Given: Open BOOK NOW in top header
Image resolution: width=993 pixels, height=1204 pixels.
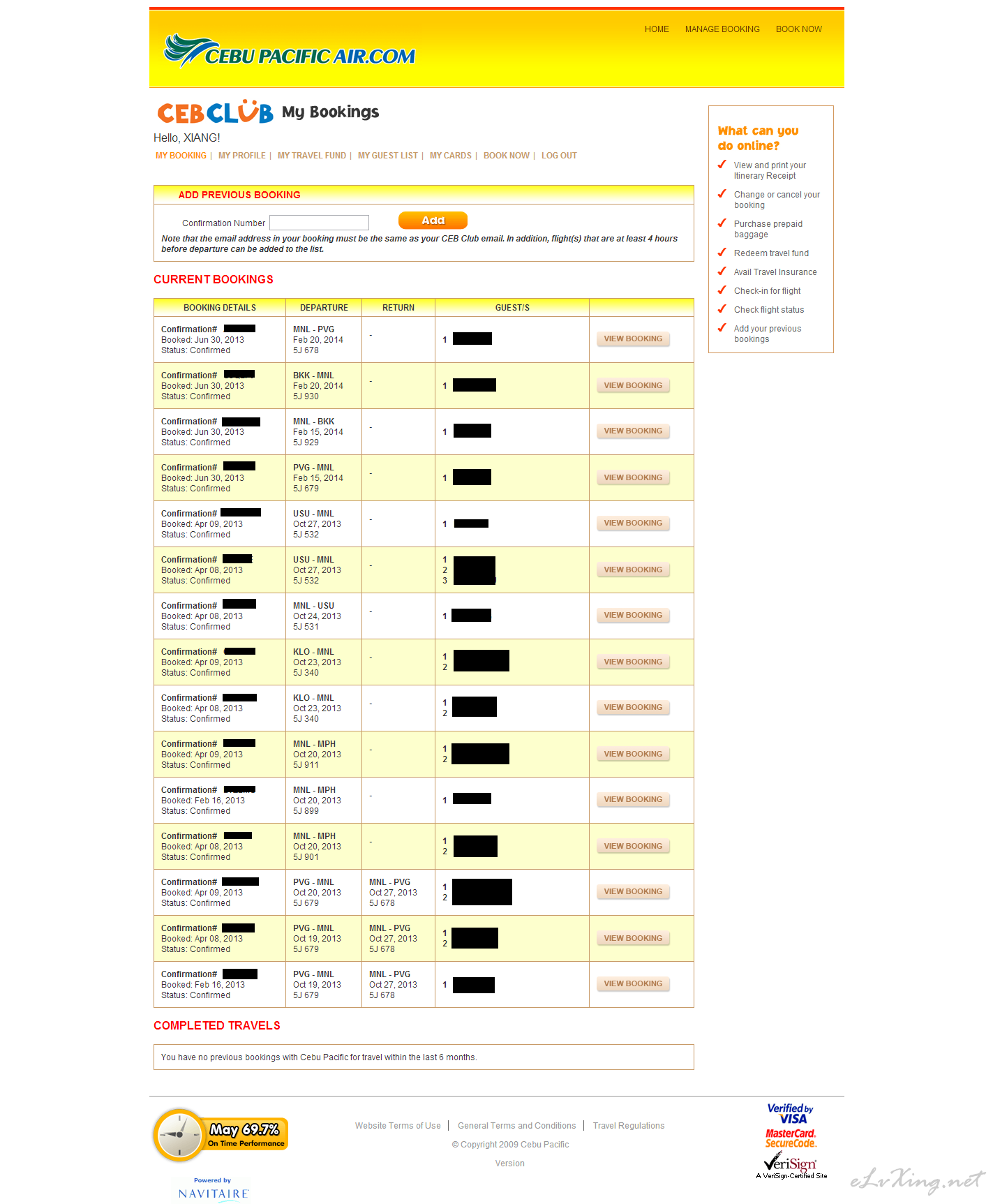Looking at the screenshot, I should [799, 29].
